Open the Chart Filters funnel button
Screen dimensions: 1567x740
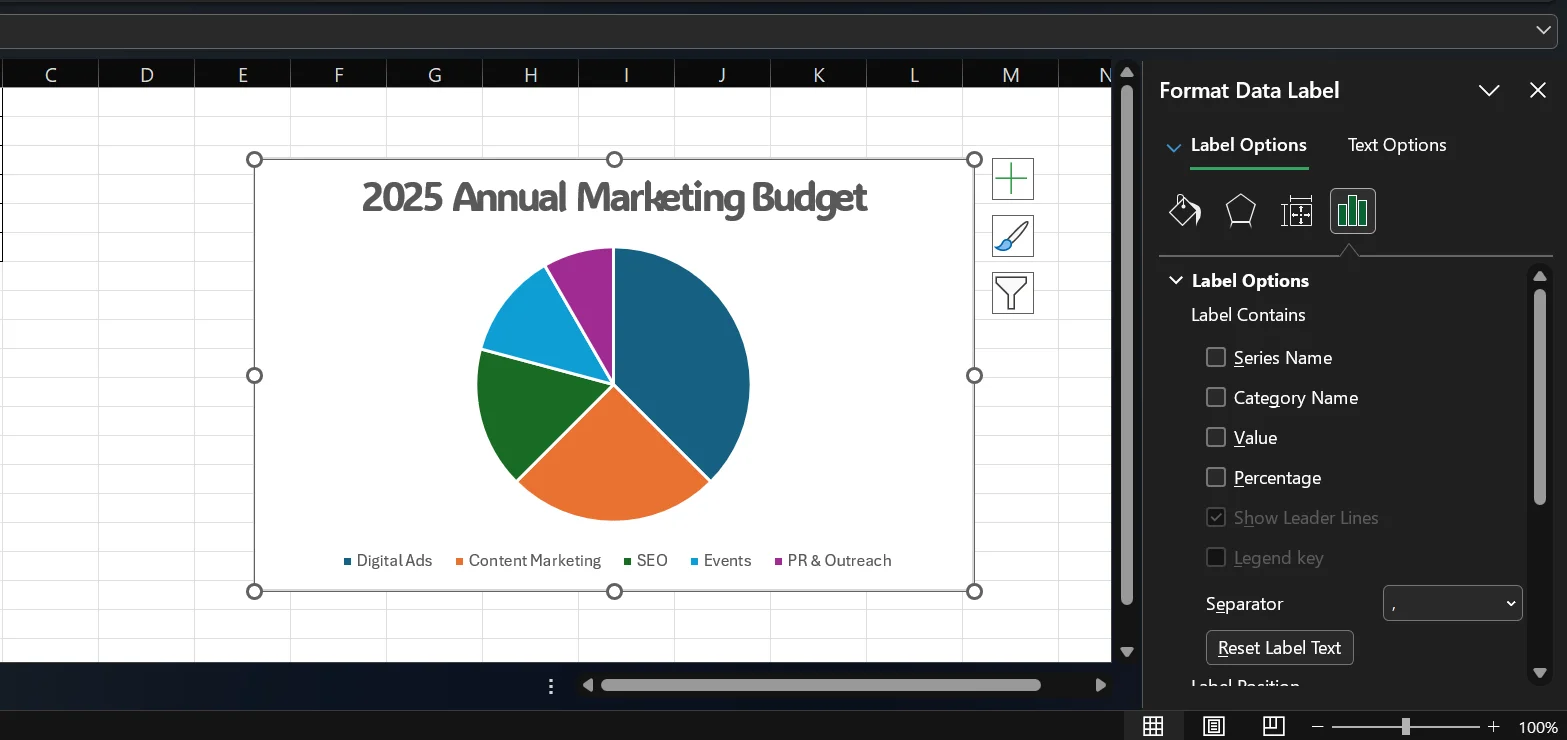point(1012,293)
